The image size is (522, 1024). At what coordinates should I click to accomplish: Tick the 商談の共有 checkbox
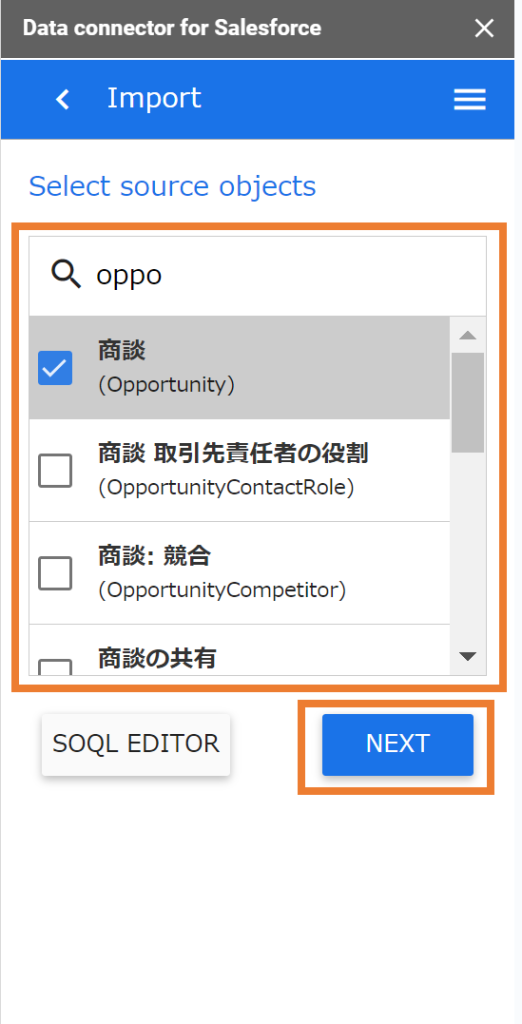55,667
